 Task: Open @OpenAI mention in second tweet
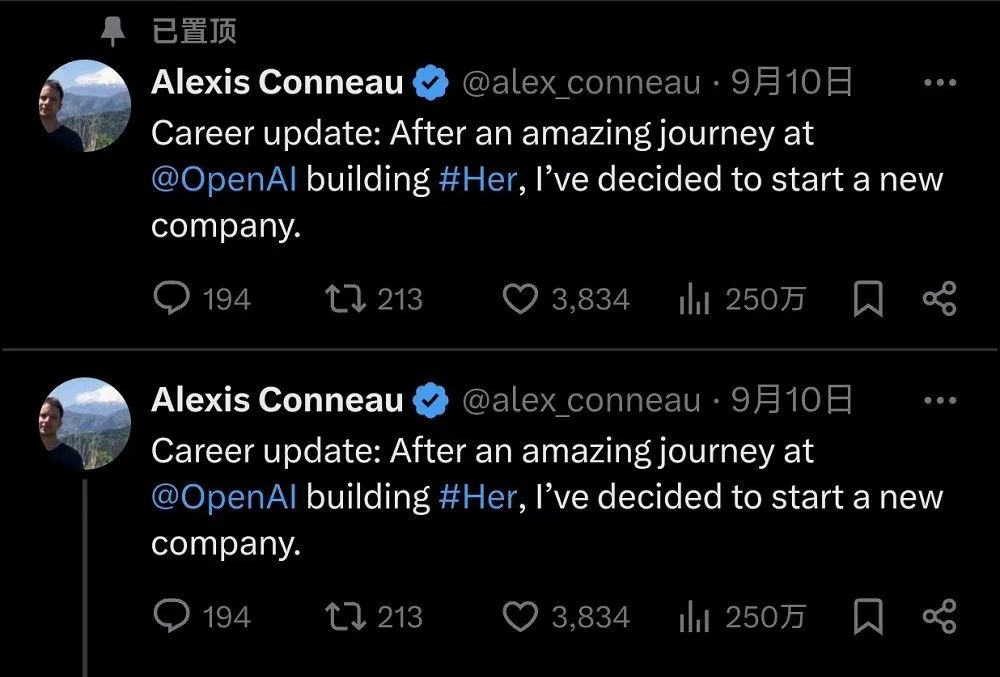(x=224, y=497)
